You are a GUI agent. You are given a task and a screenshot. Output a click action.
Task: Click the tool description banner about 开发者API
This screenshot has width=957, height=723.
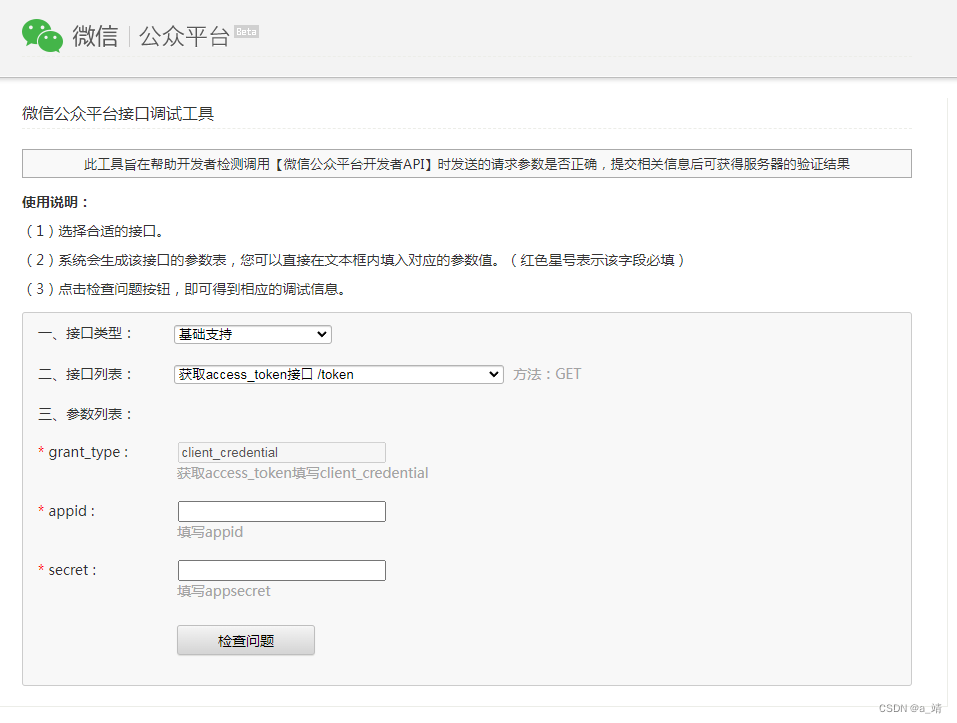point(467,164)
